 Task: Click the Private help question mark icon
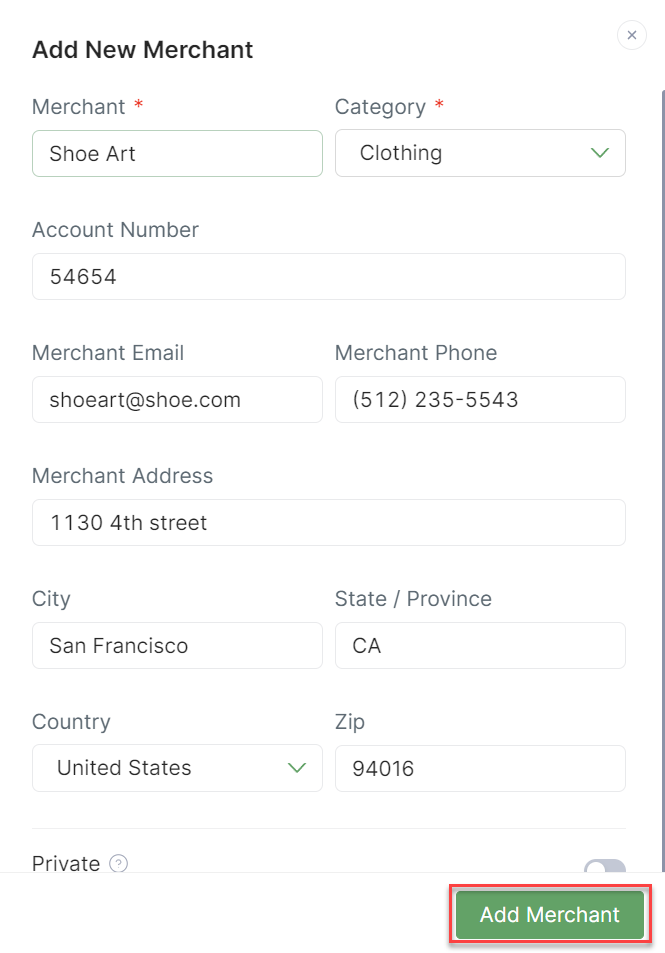point(118,863)
